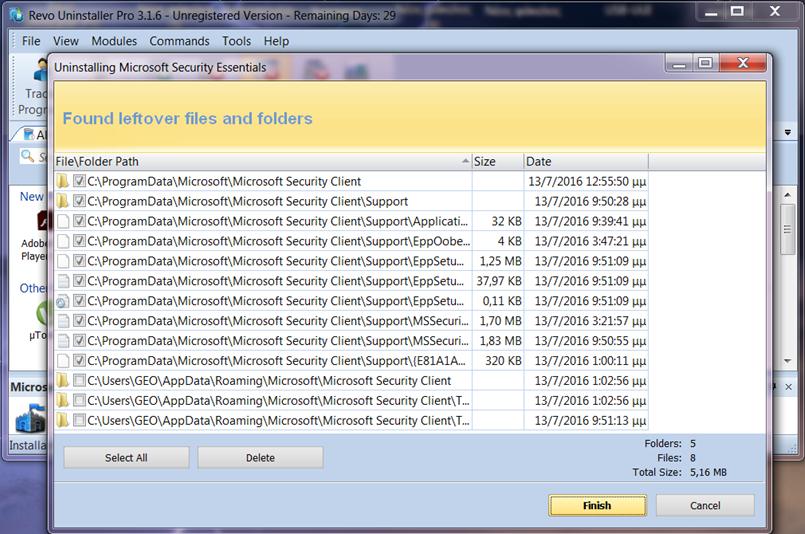
Task: Open the File menu
Action: click(31, 41)
